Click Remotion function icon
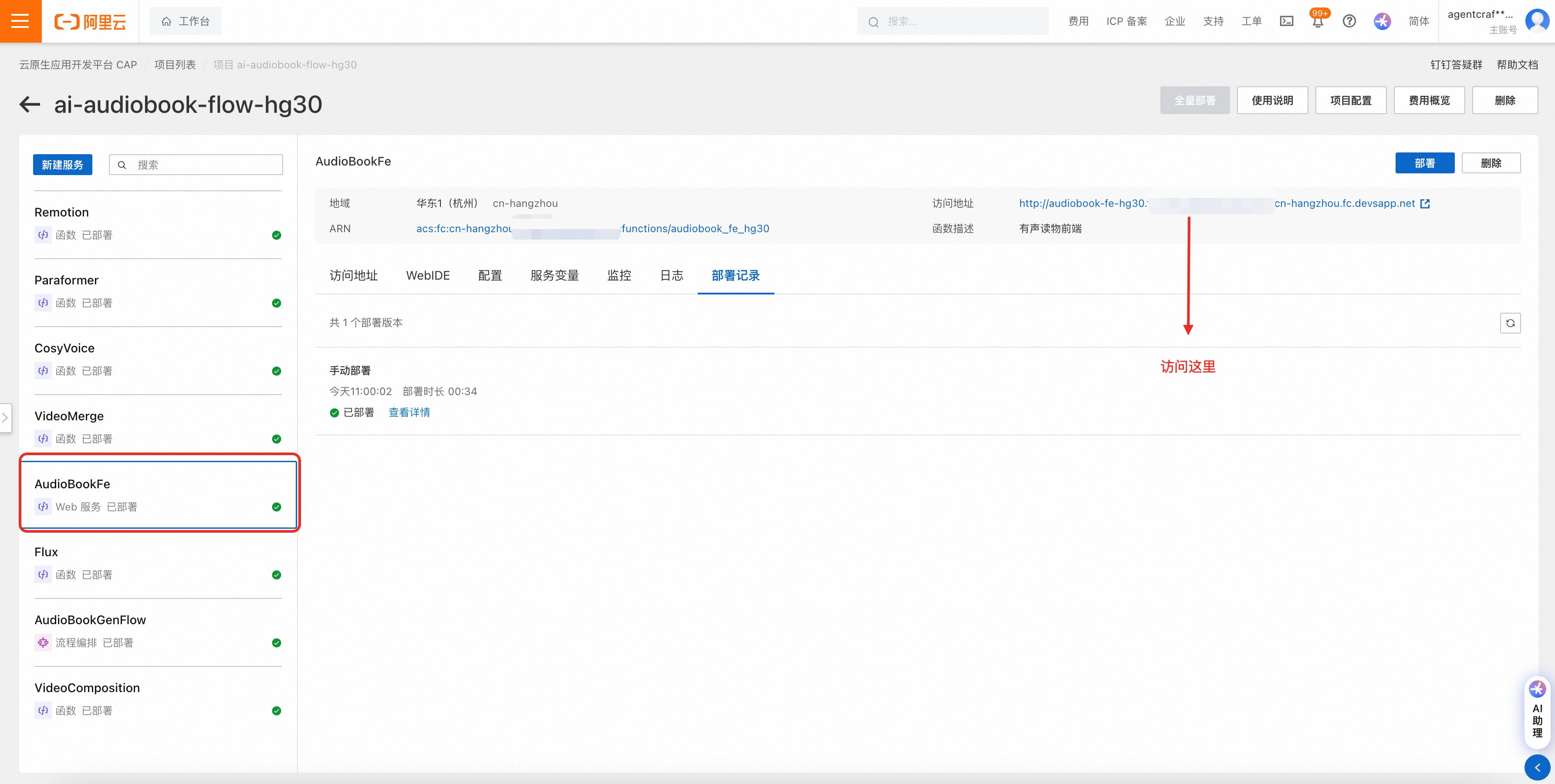 (43, 235)
